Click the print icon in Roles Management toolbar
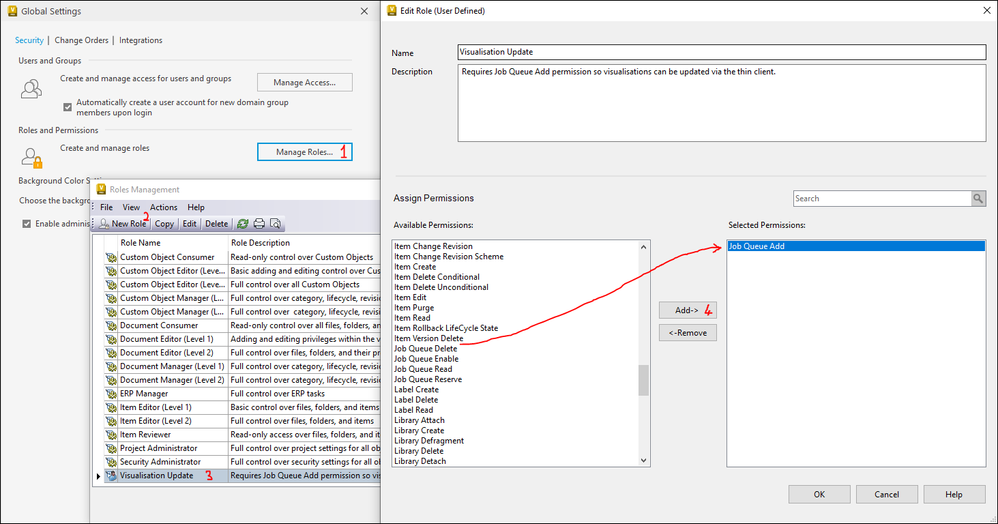Image resolution: width=998 pixels, height=524 pixels. pyautogui.click(x=259, y=223)
